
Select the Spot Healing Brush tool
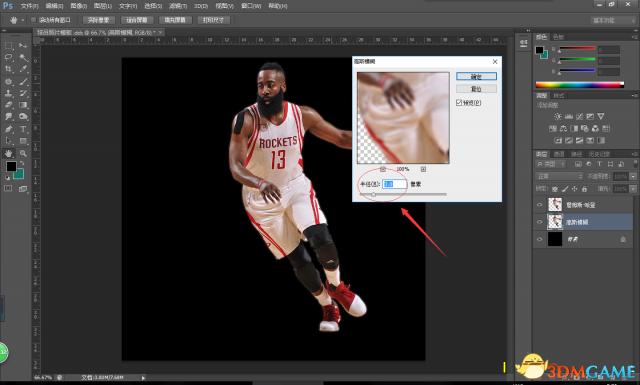(9, 81)
